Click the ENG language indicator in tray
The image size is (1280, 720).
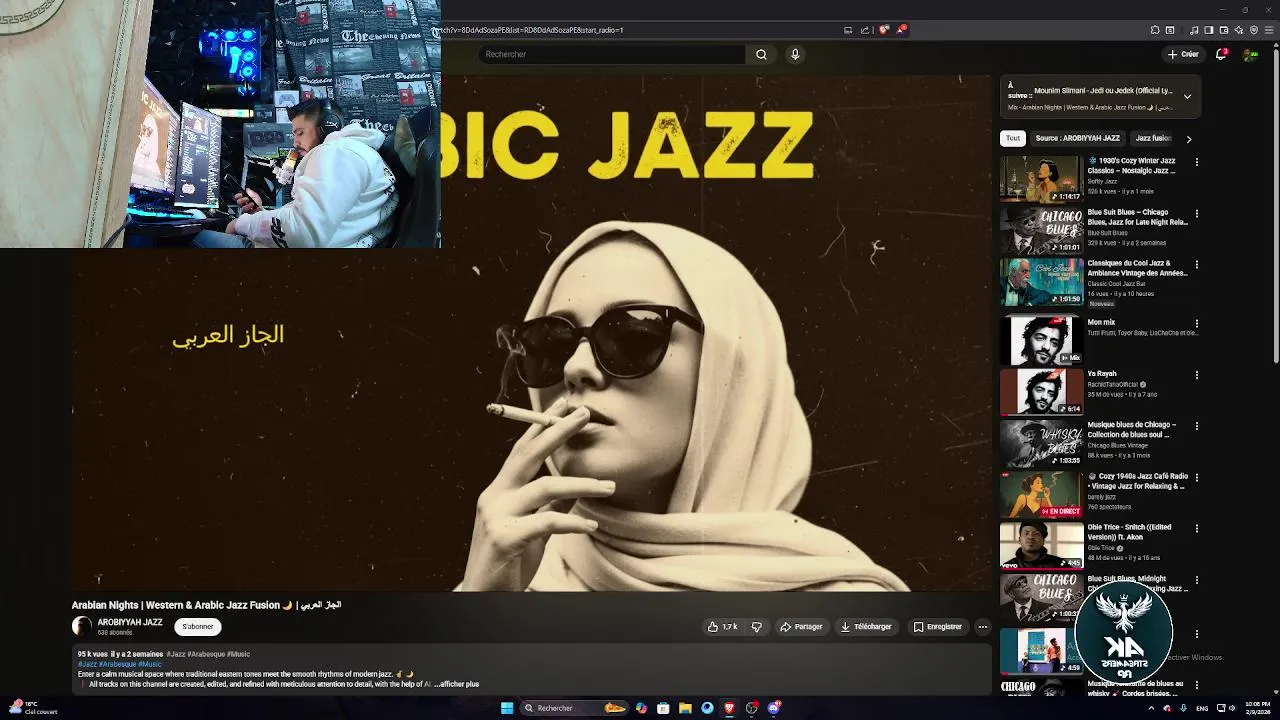tap(1202, 708)
